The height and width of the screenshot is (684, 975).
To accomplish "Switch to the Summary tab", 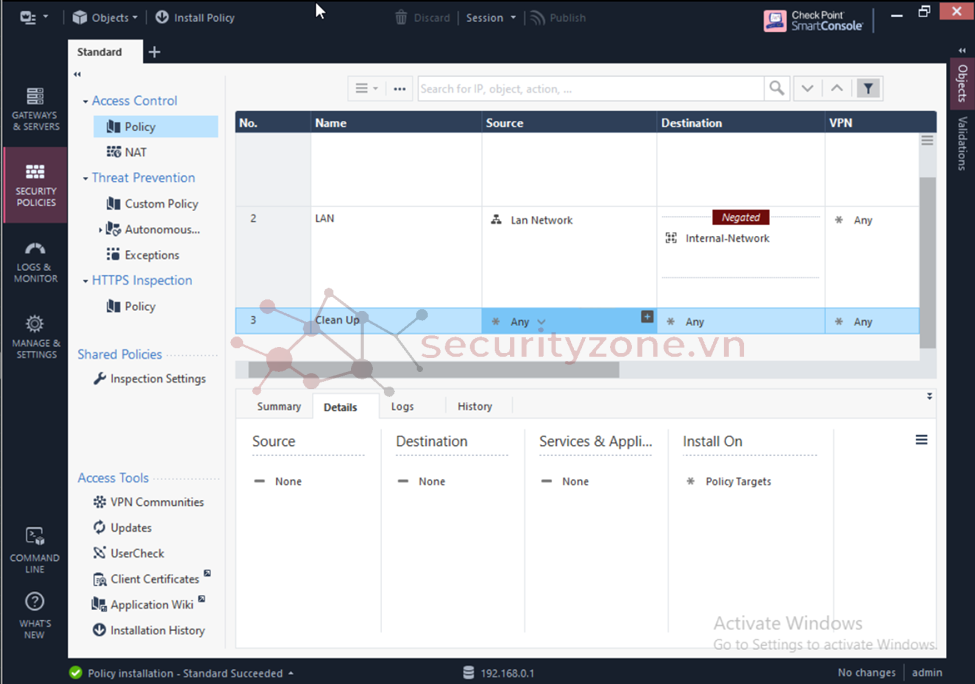I will coord(279,406).
